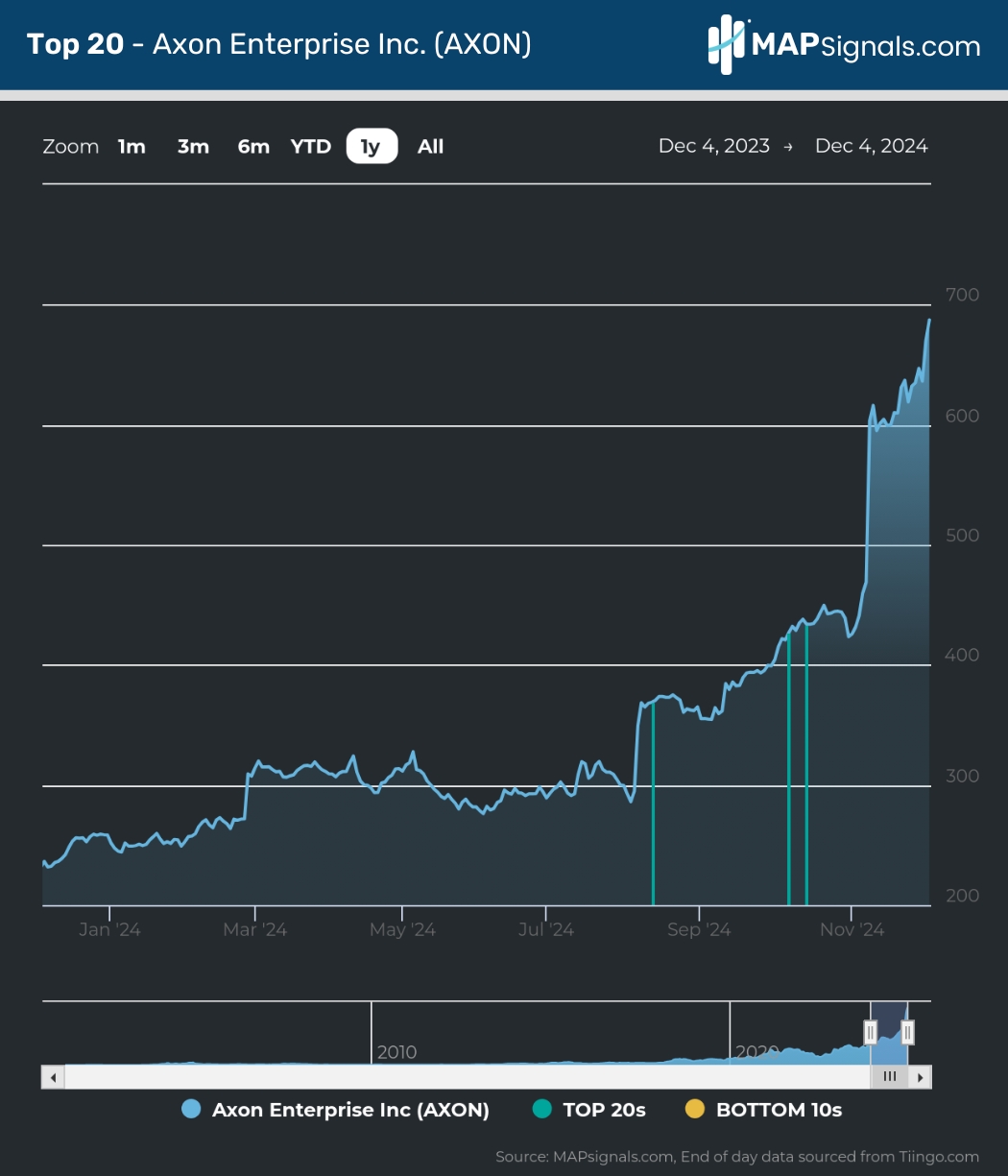Click navigator scrollbar left arrow
The image size is (1008, 1176).
pos(54,1077)
